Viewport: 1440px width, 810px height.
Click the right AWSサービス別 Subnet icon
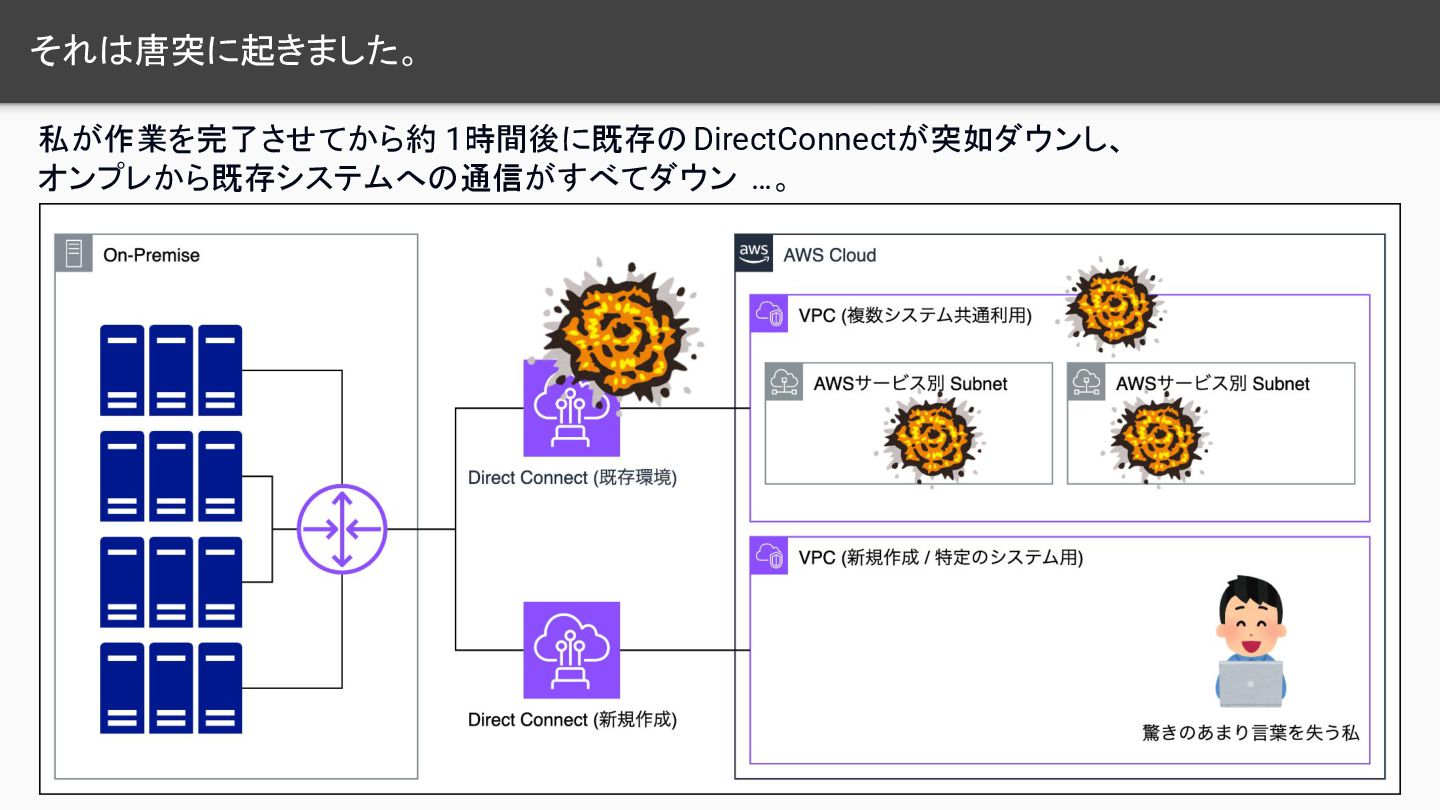[x=1086, y=381]
